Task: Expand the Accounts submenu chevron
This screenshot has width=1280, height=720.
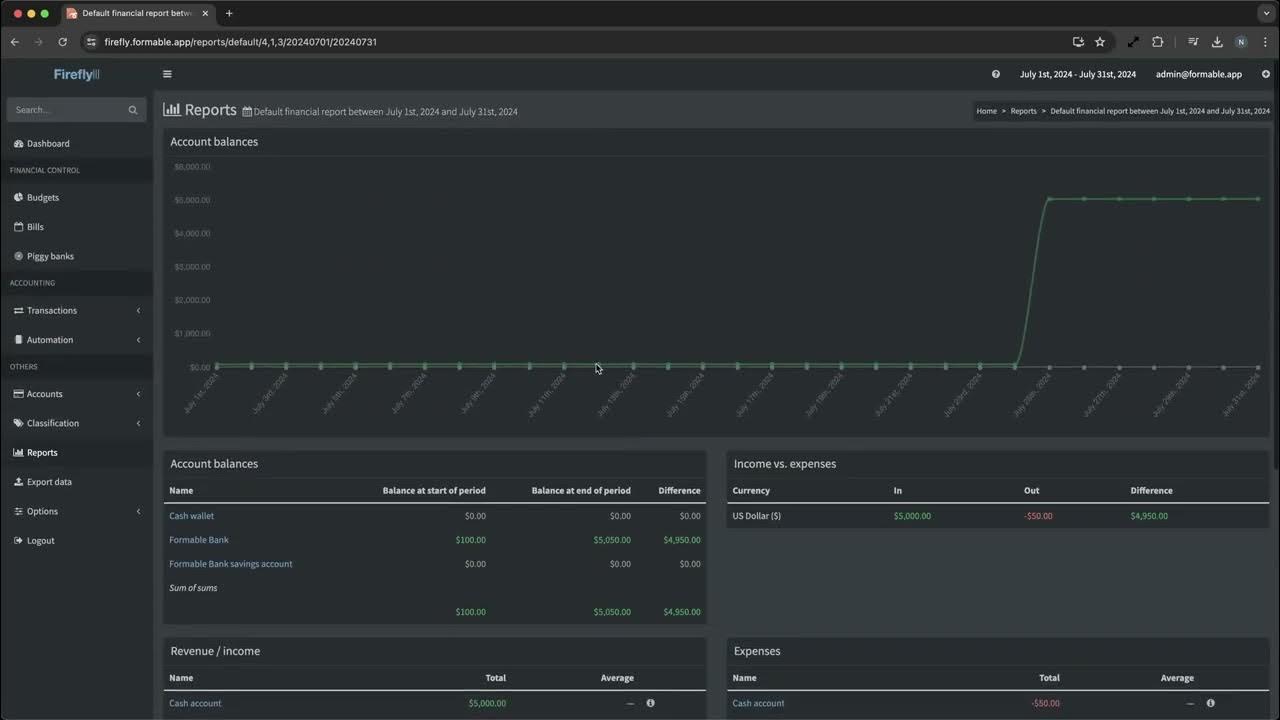Action: pos(138,394)
